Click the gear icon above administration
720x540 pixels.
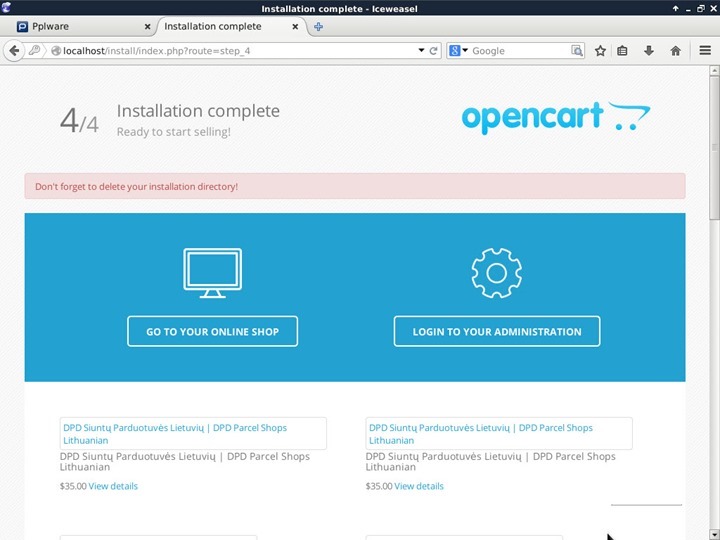coord(496,273)
